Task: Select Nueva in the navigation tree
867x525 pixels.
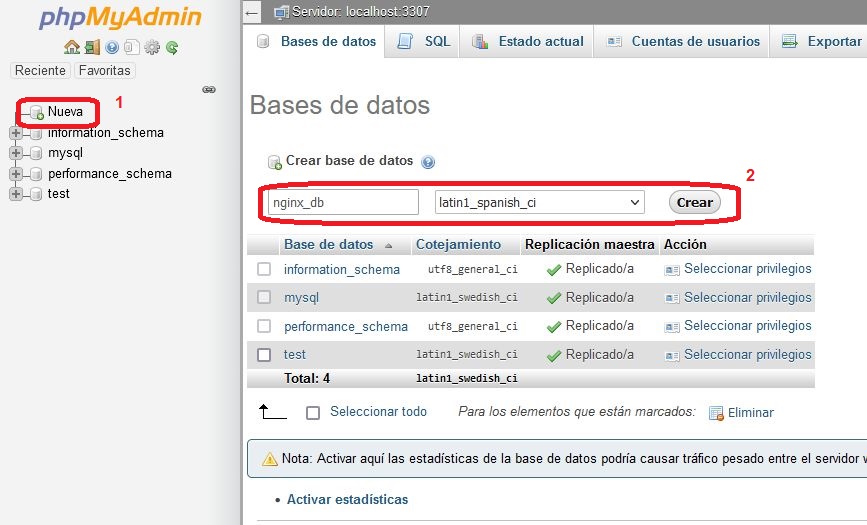Action: (64, 112)
